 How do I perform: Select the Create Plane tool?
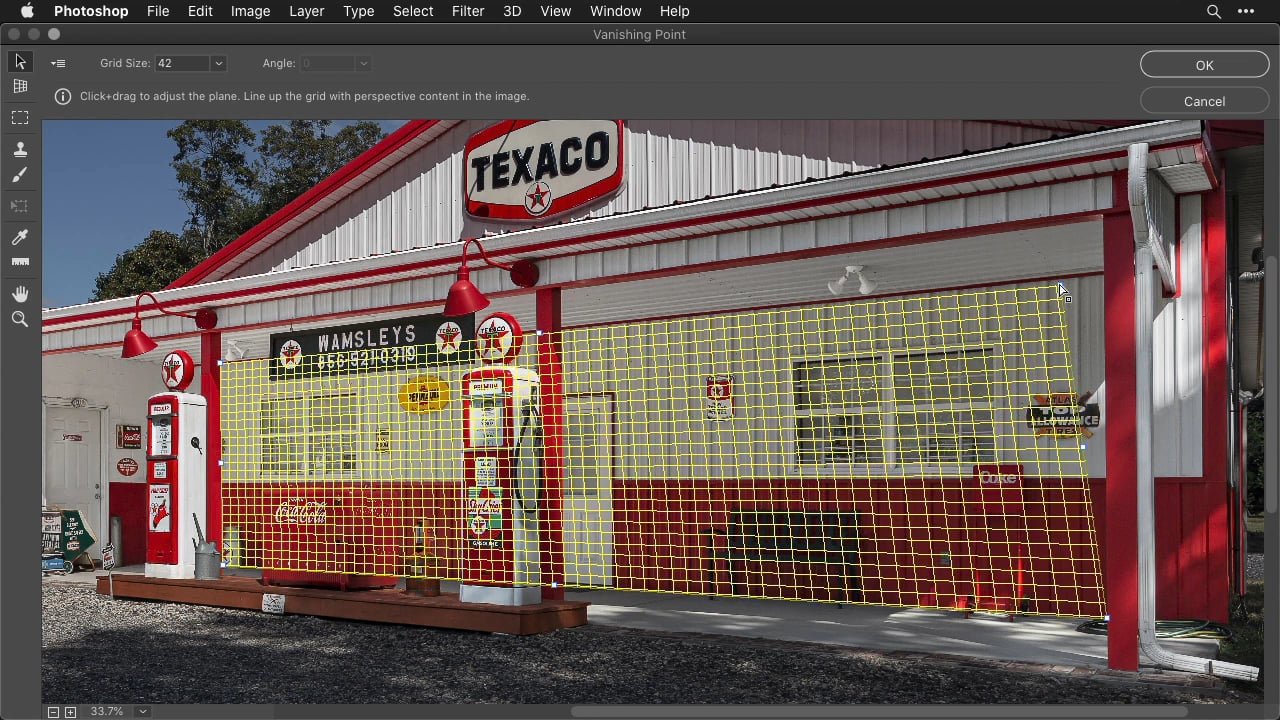point(20,87)
